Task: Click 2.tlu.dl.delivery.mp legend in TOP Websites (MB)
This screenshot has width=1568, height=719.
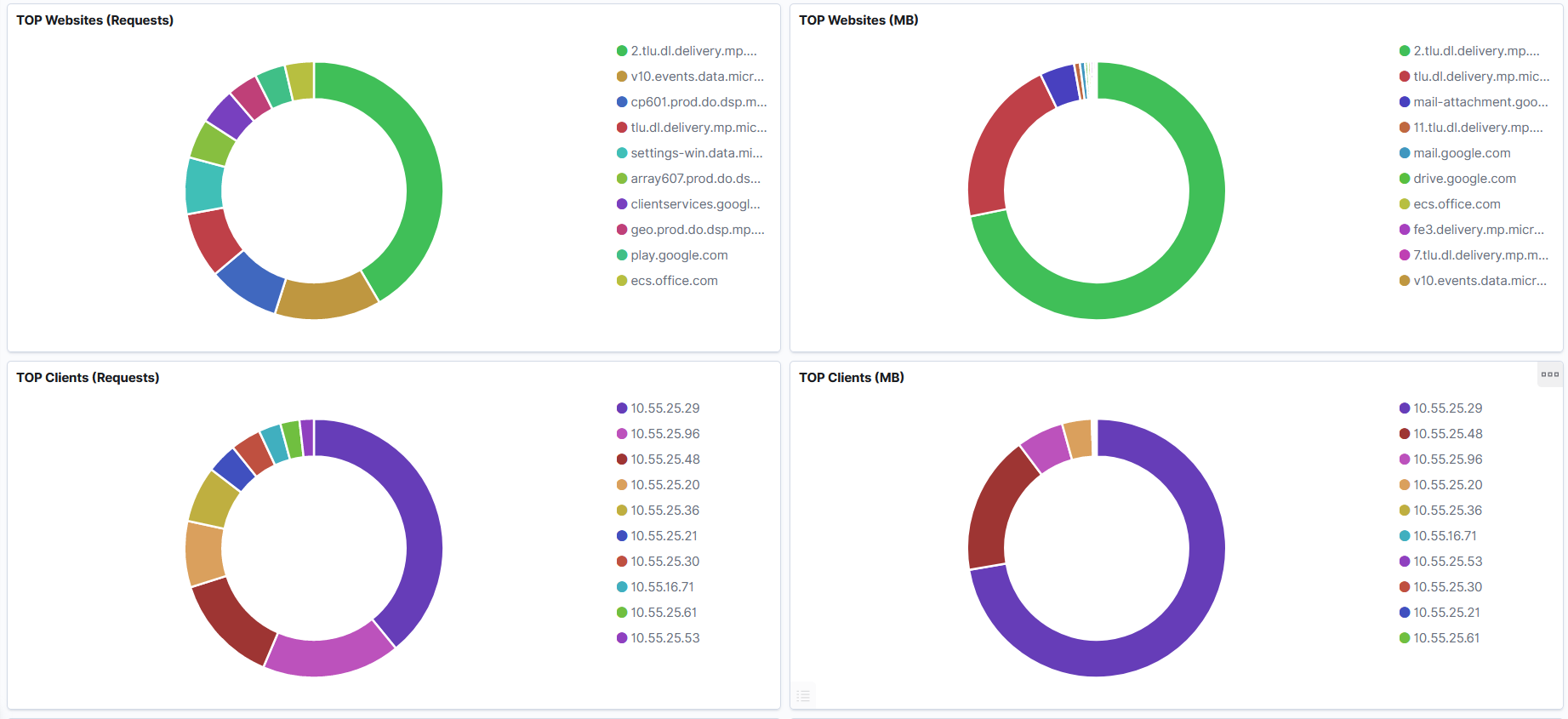Action: point(1470,51)
